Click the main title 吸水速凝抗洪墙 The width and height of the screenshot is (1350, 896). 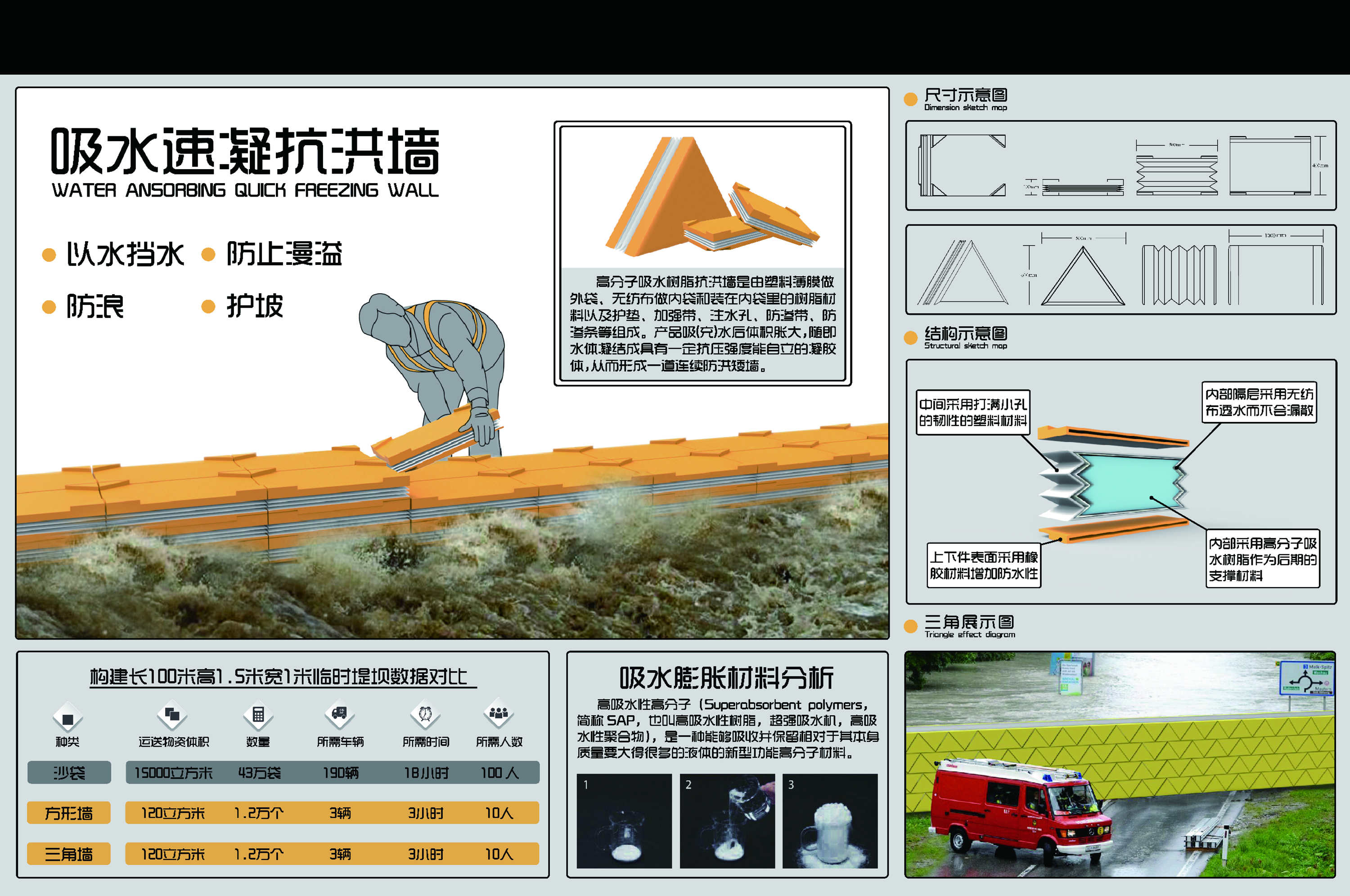click(x=245, y=151)
